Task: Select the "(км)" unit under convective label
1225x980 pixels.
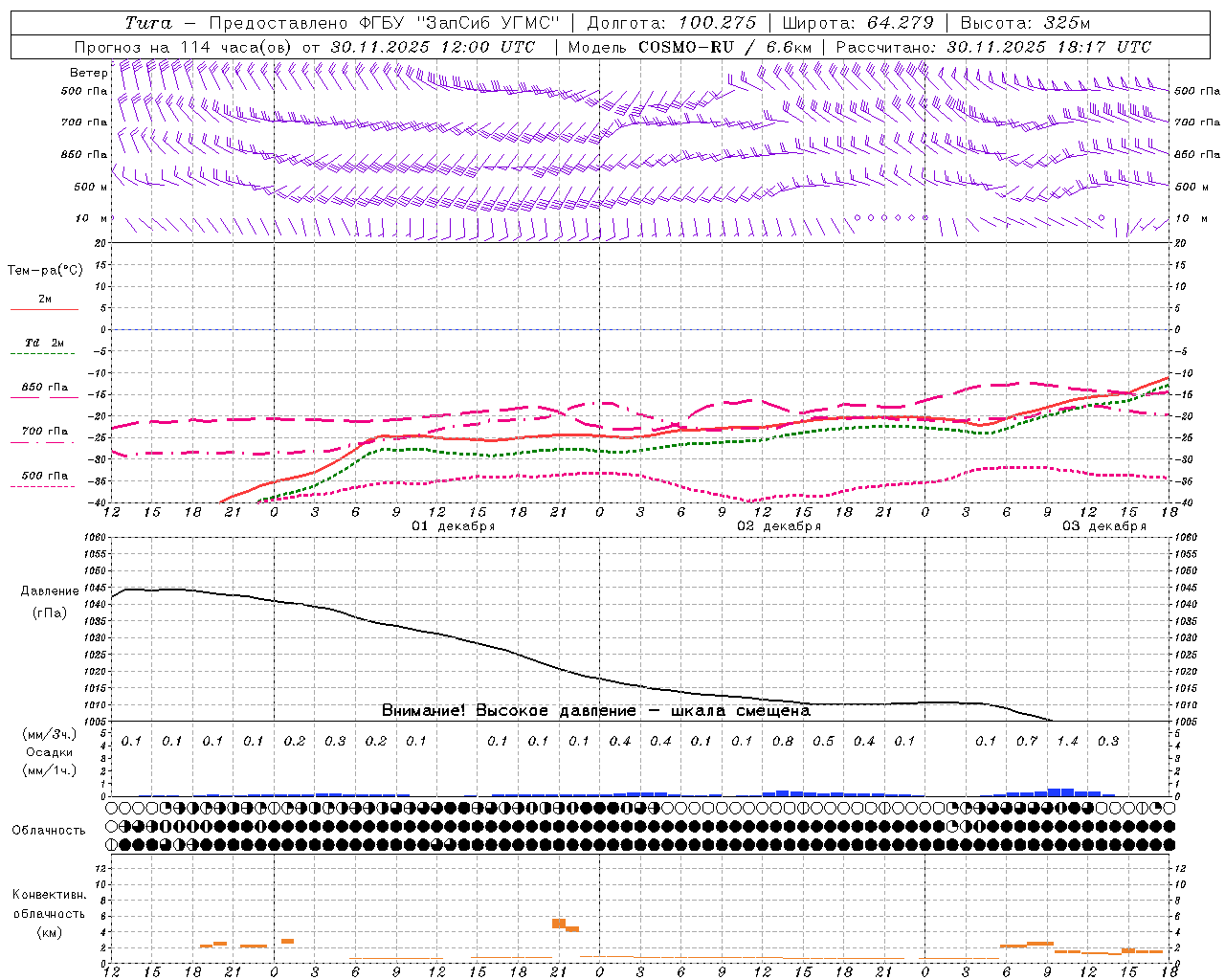Action: click(49, 932)
